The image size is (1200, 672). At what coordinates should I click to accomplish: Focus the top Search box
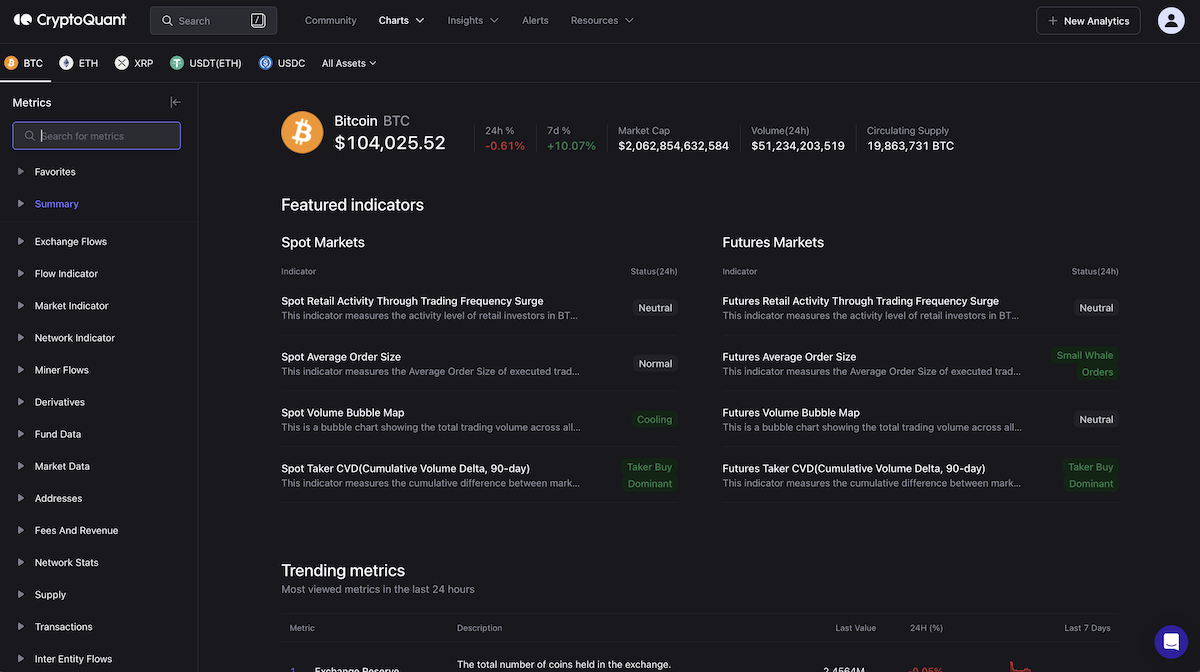coord(213,20)
